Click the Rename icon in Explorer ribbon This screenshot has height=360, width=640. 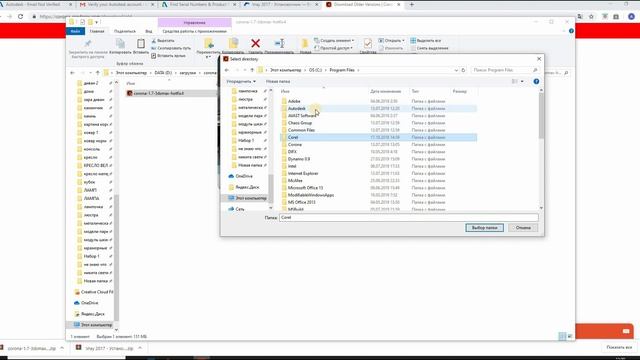(x=280, y=43)
